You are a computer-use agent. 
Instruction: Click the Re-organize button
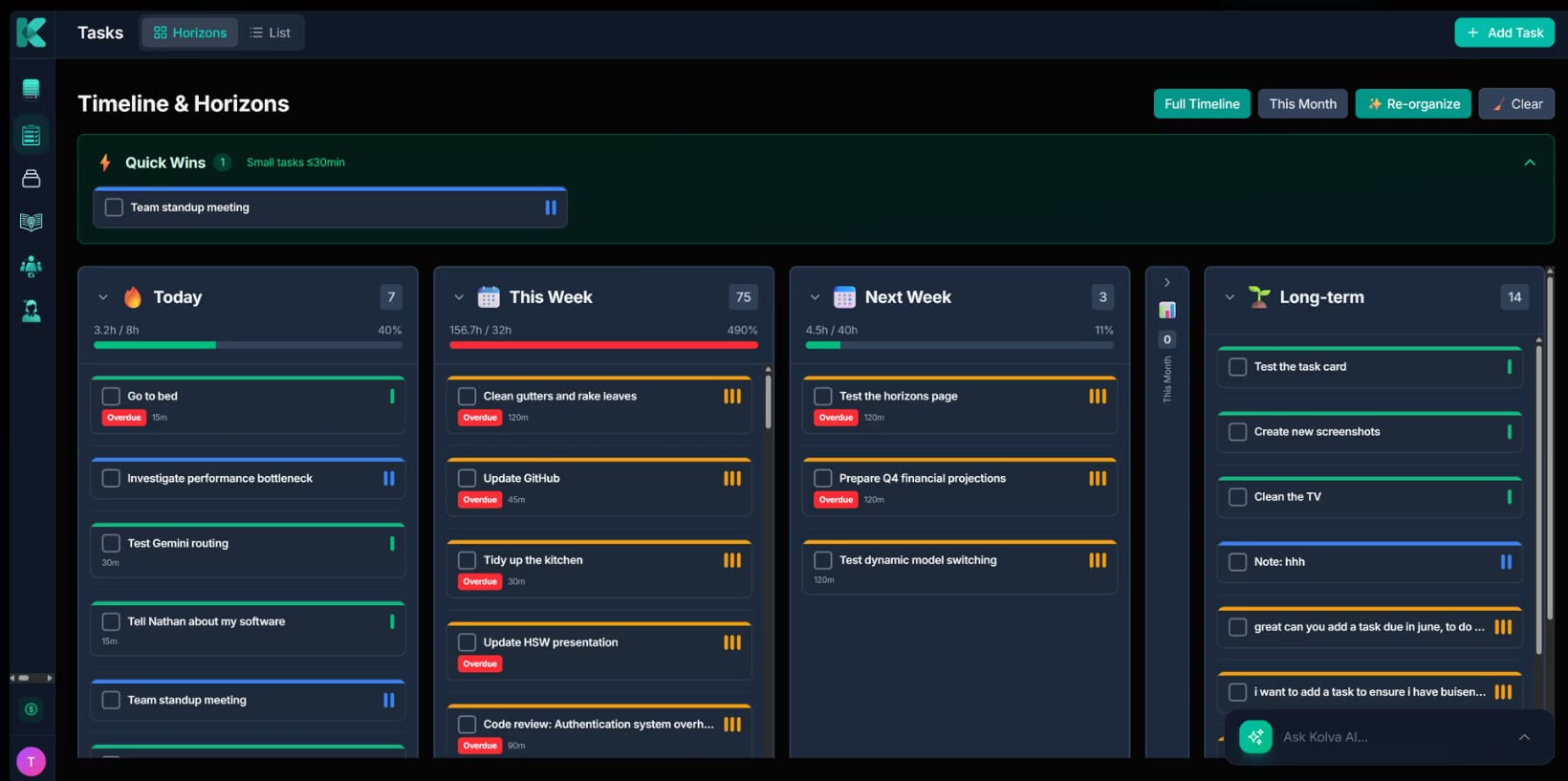tap(1413, 104)
